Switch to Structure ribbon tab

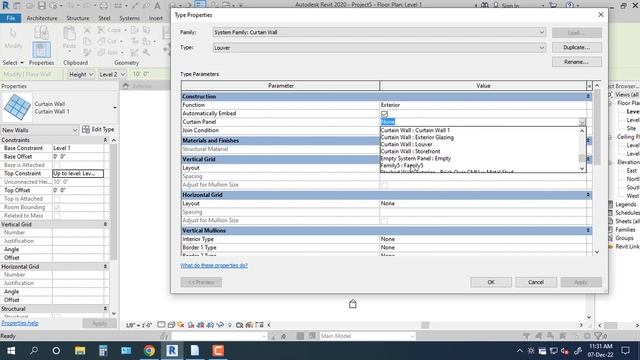pyautogui.click(x=78, y=18)
